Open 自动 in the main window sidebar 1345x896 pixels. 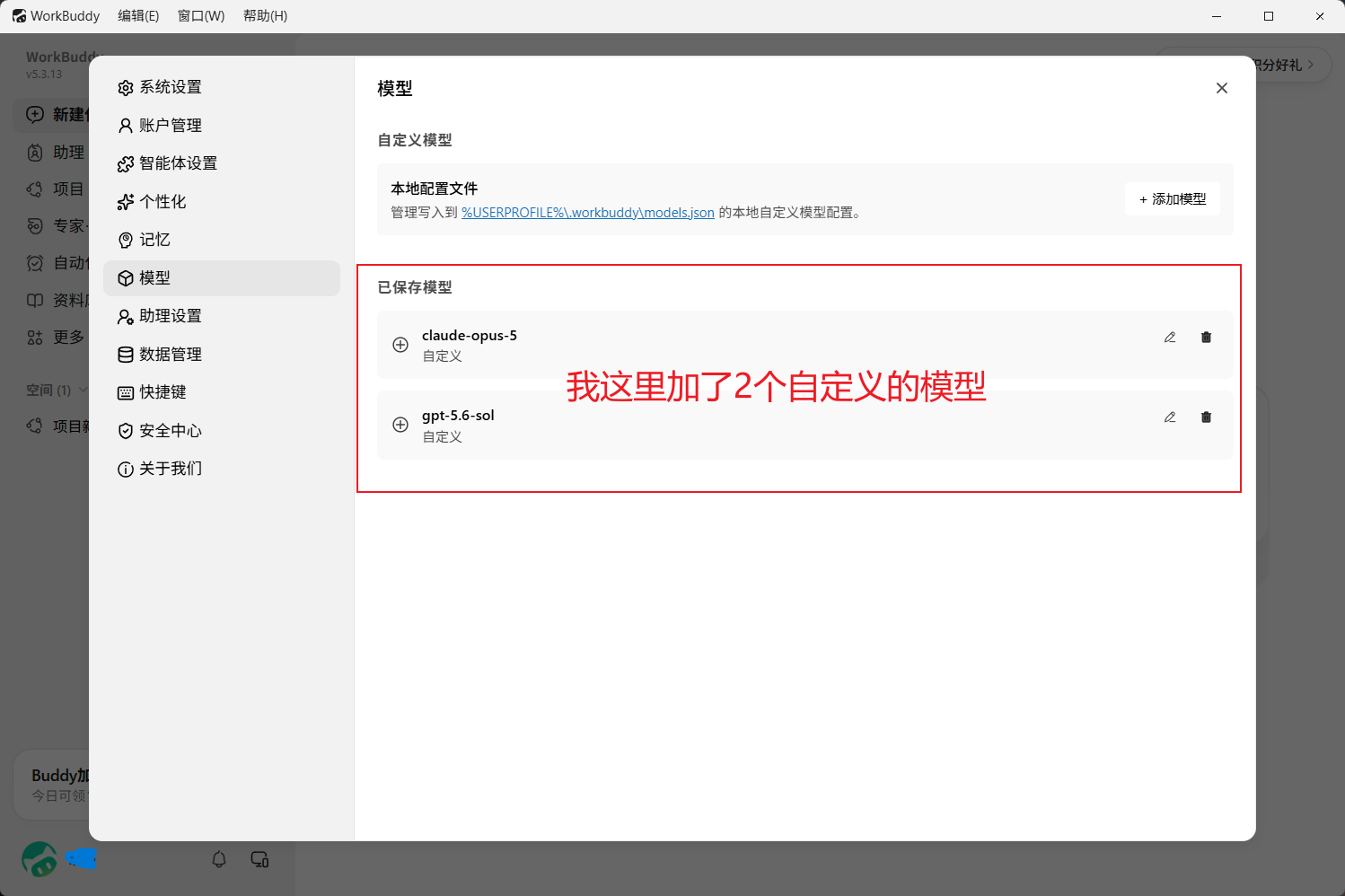[x=57, y=262]
